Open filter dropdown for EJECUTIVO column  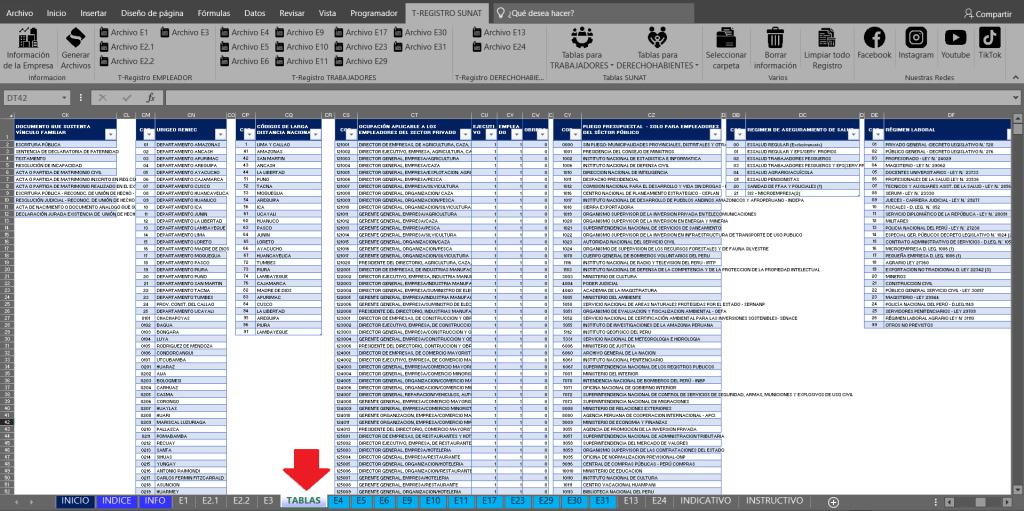(x=489, y=133)
